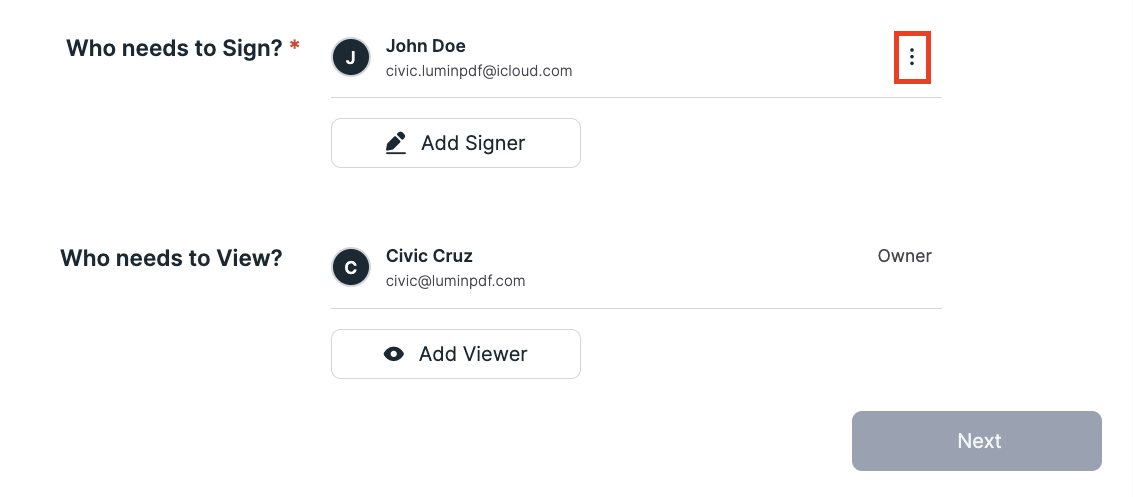Click the red required asterisk
1133x497 pixels.
pos(294,46)
